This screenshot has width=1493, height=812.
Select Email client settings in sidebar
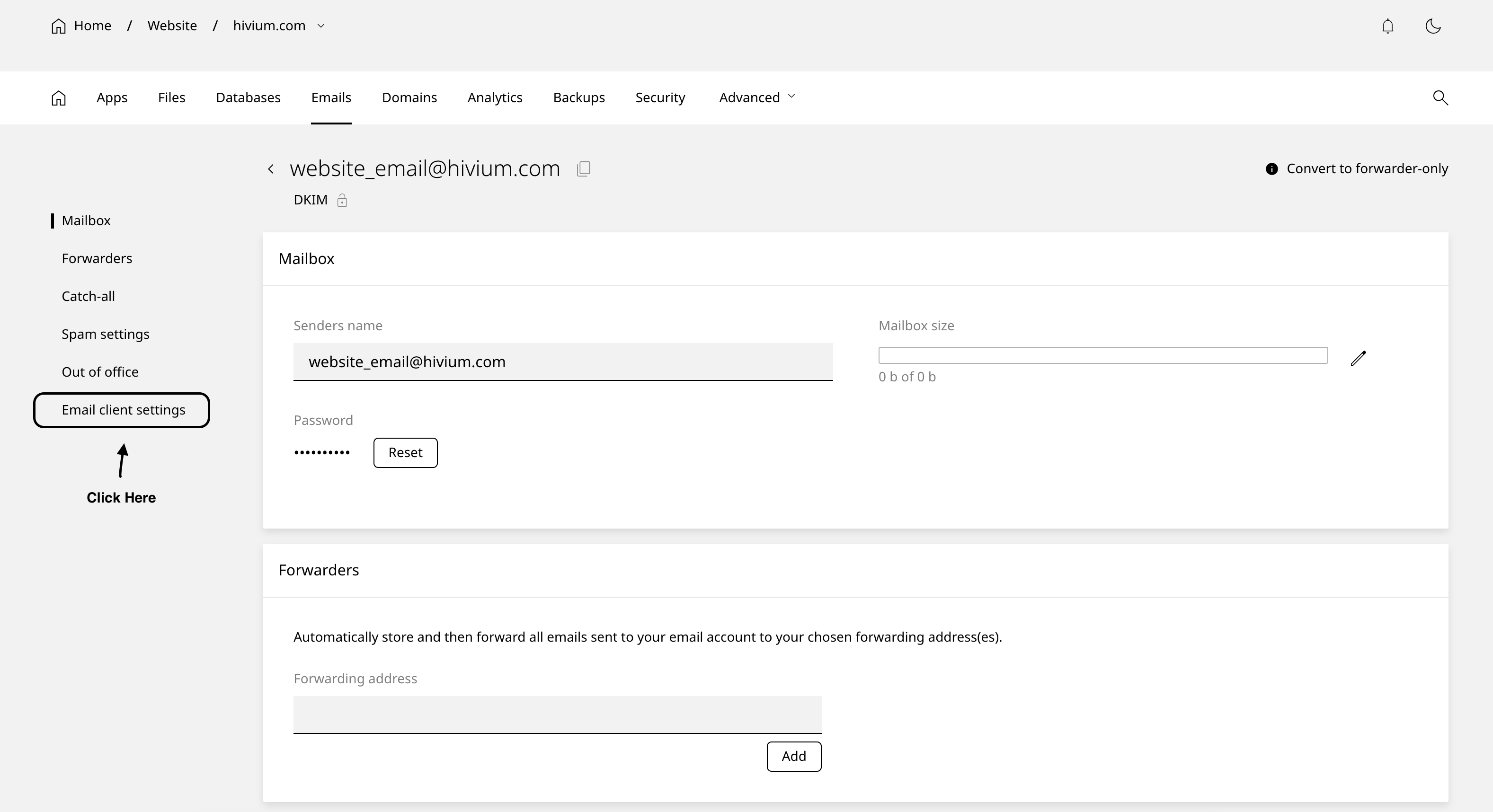coord(123,410)
